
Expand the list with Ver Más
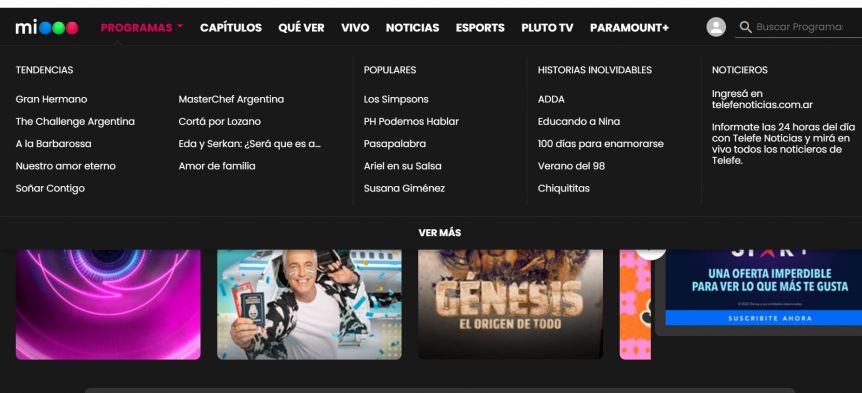[440, 233]
